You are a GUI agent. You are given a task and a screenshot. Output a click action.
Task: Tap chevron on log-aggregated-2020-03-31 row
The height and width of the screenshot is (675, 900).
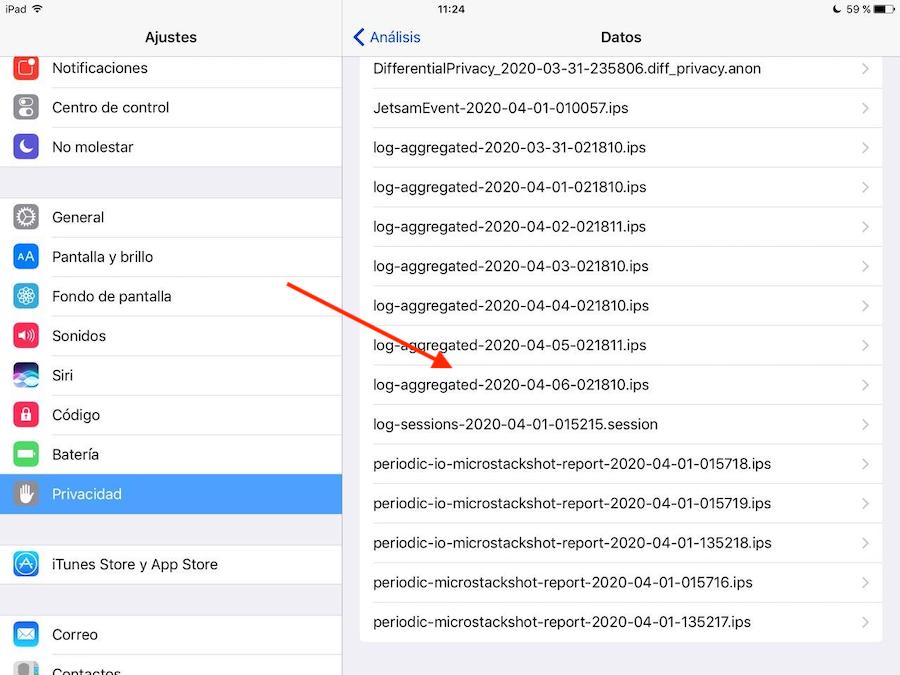[x=865, y=148]
